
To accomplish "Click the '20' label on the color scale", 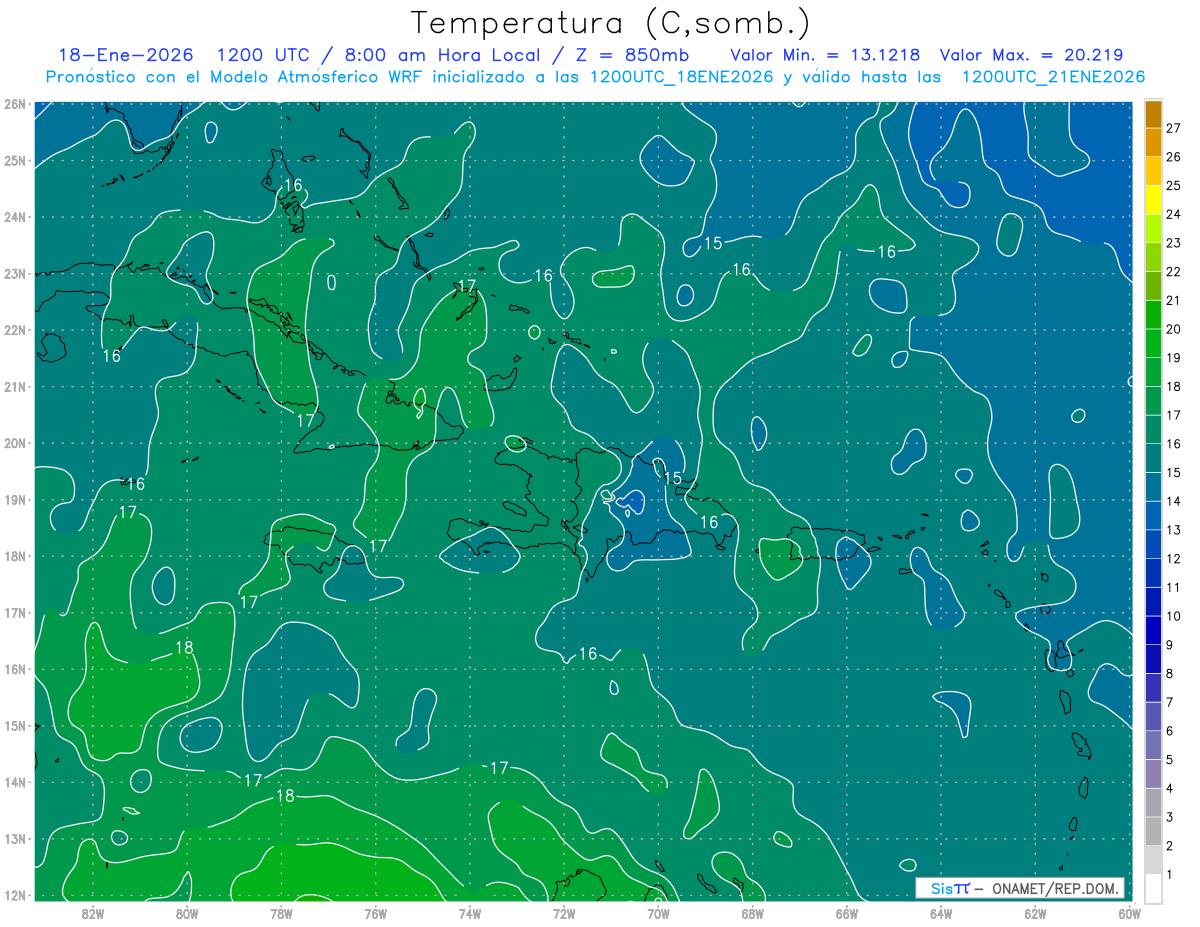I will pyautogui.click(x=1174, y=329).
